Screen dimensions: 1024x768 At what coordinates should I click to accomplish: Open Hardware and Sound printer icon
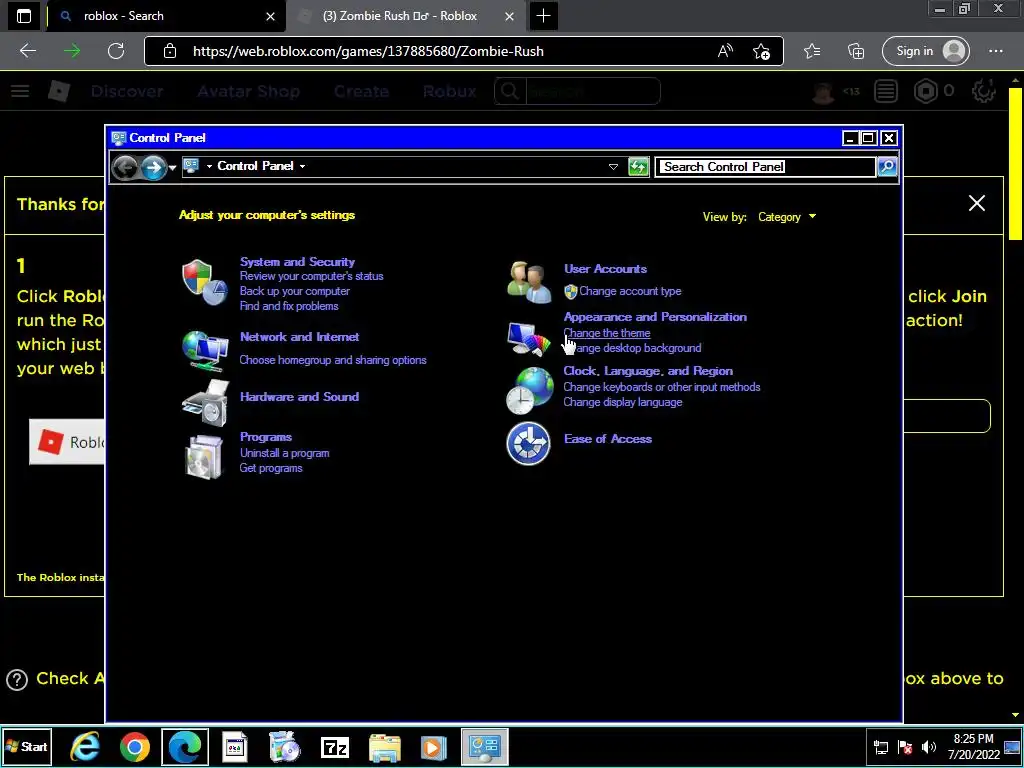click(x=205, y=403)
